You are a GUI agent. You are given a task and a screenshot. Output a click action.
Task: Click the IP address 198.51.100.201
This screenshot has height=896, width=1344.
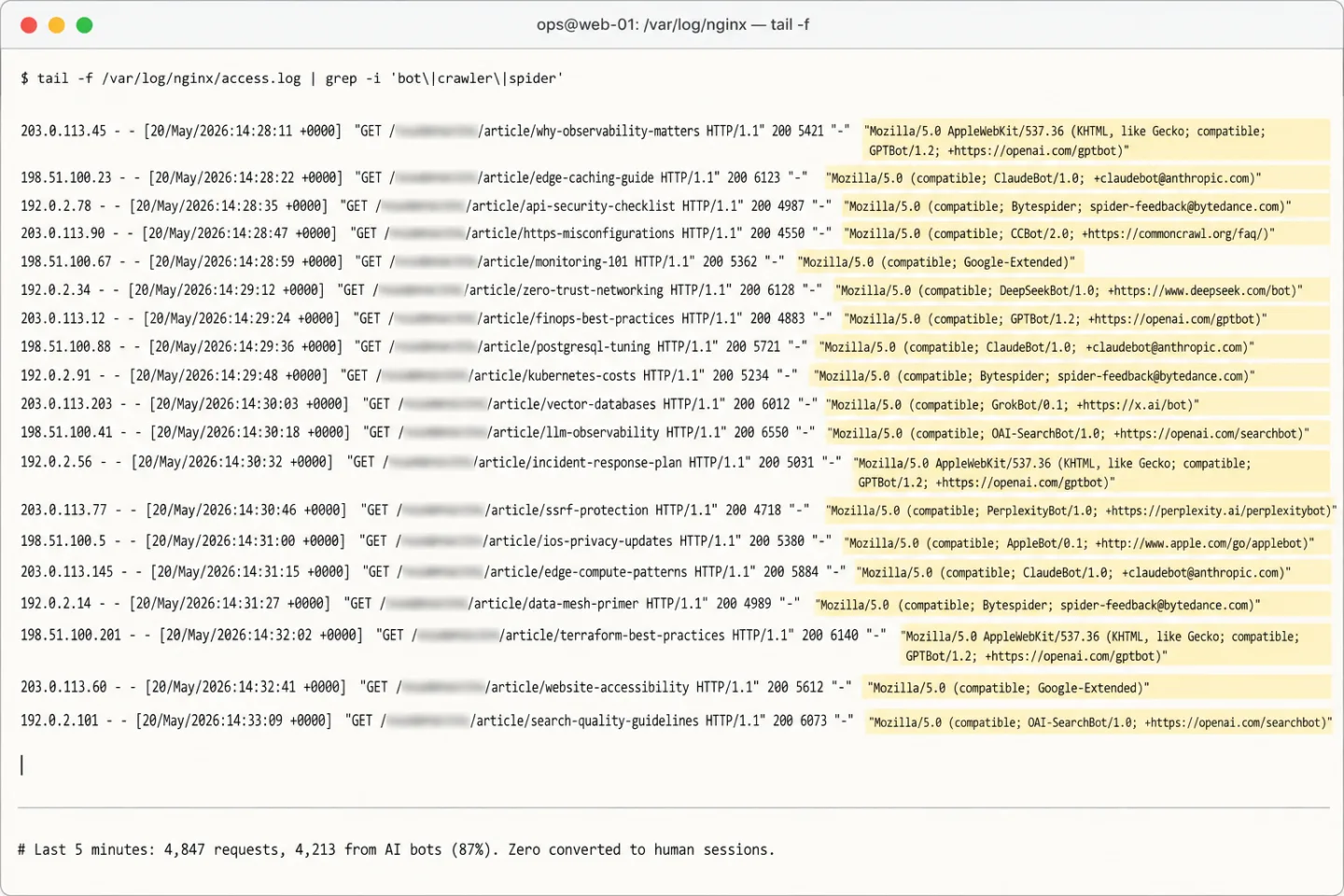pos(71,635)
